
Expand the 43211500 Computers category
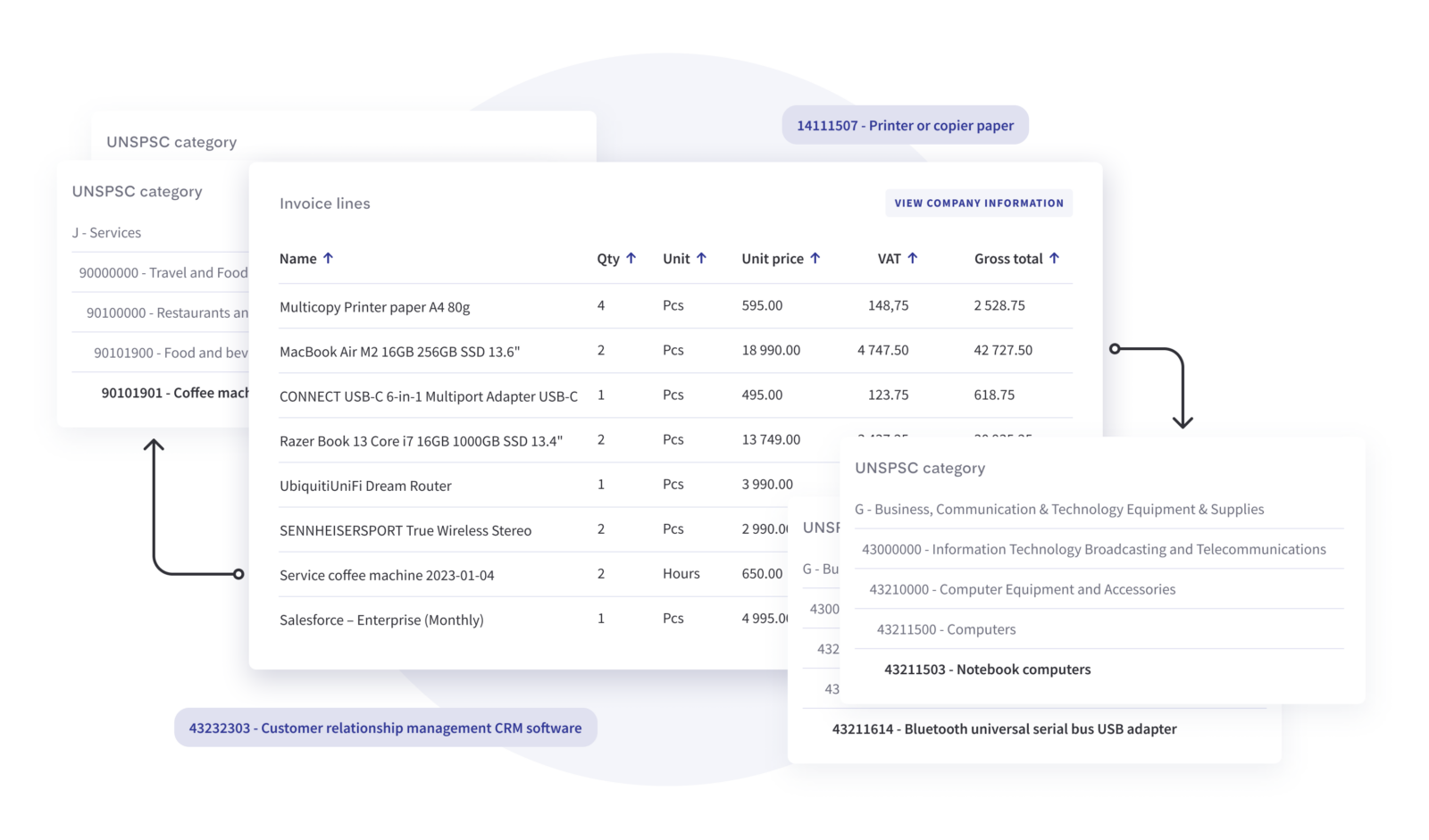pos(946,630)
